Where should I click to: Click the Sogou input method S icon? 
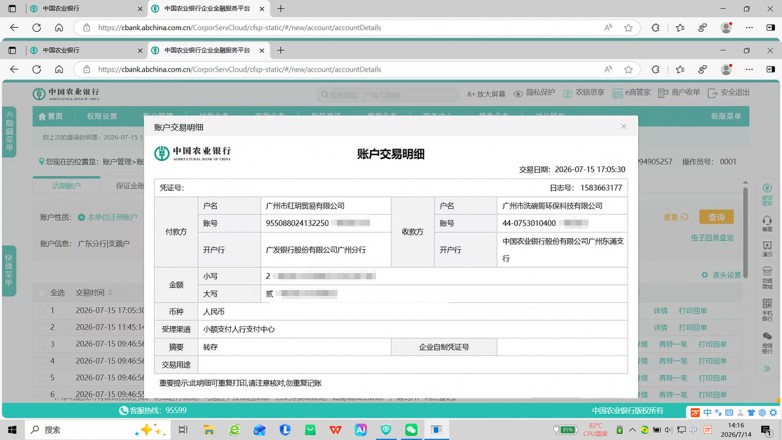[x=695, y=413]
